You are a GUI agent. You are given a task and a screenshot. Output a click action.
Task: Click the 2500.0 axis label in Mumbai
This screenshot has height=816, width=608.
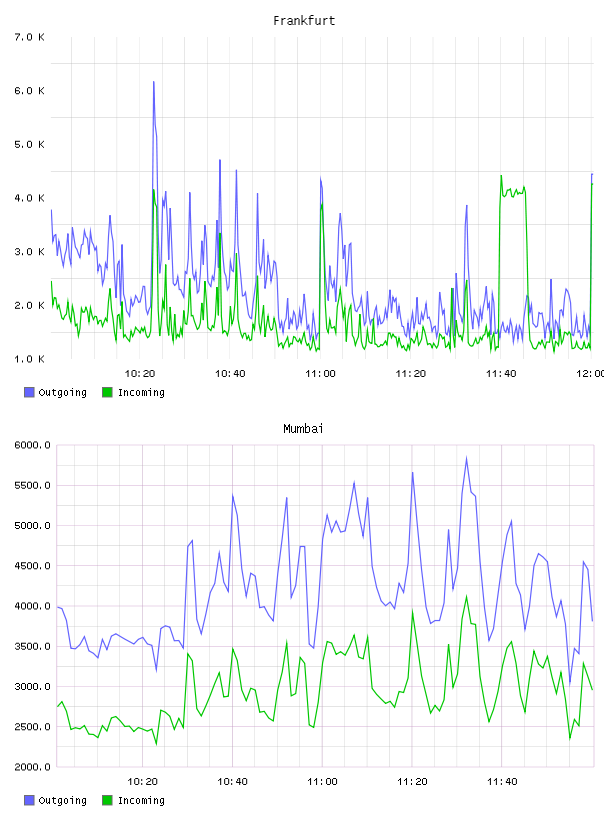tap(33, 726)
